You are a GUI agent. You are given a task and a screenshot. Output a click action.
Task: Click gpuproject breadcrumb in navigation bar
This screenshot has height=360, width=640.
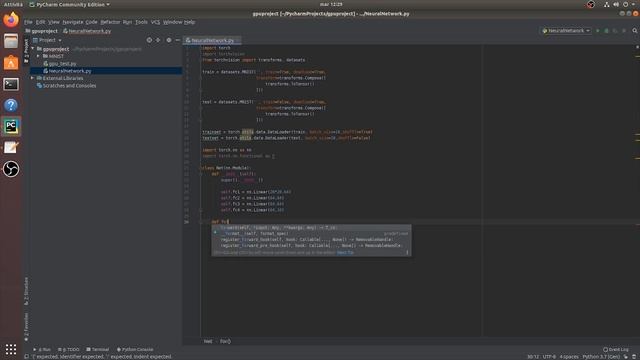coord(42,31)
